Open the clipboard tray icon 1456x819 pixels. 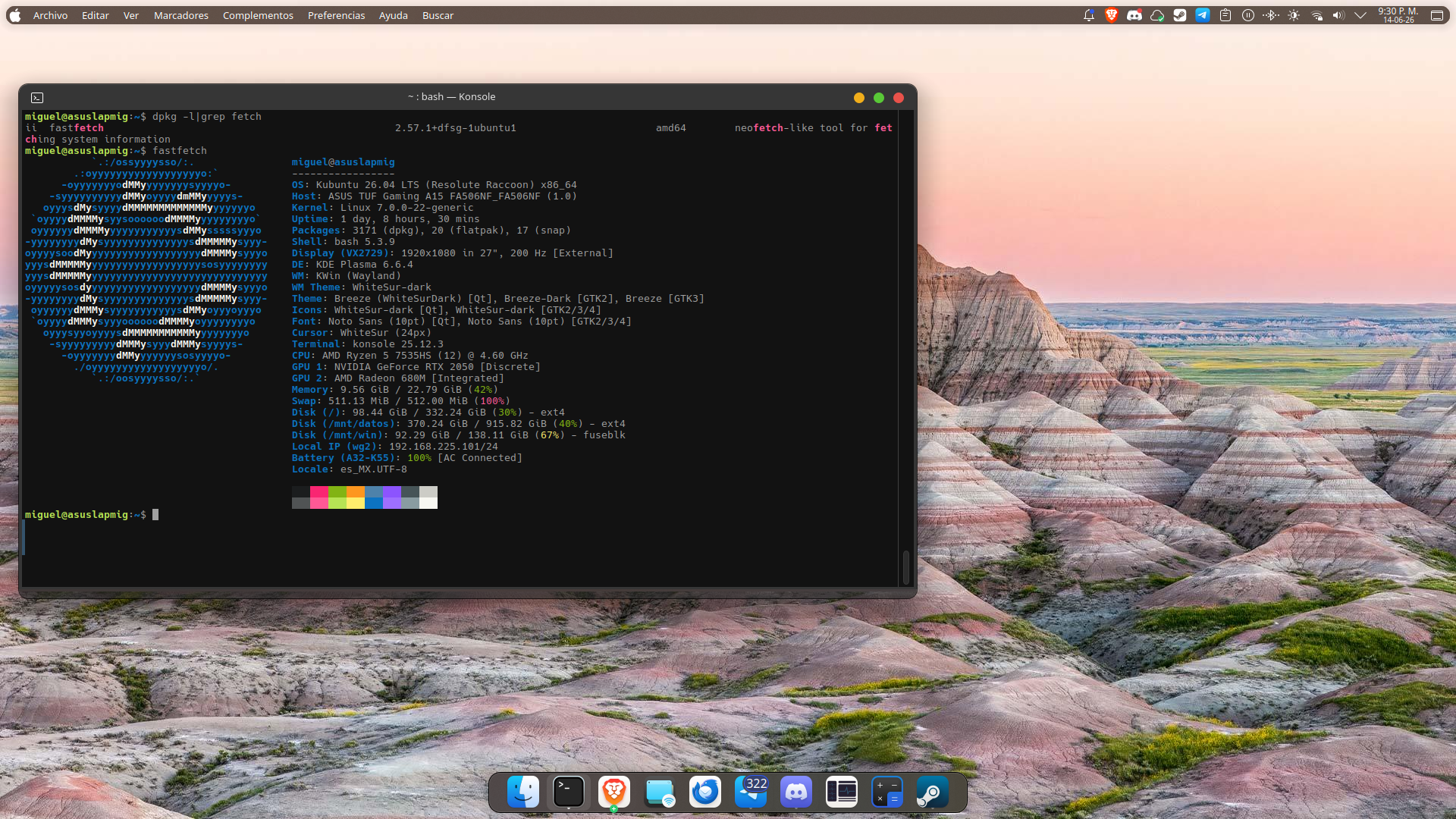coord(1225,15)
